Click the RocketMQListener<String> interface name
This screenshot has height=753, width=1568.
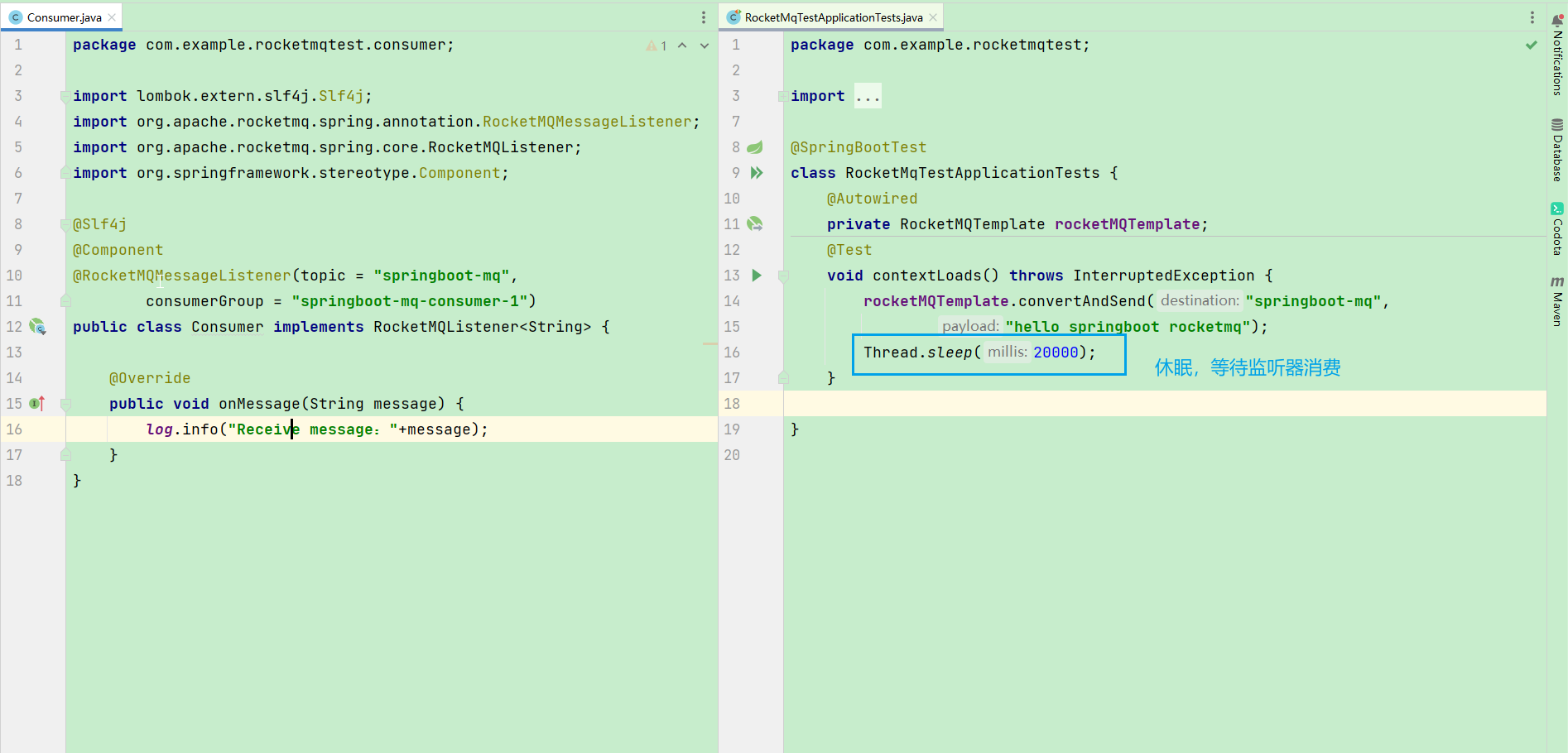[482, 327]
